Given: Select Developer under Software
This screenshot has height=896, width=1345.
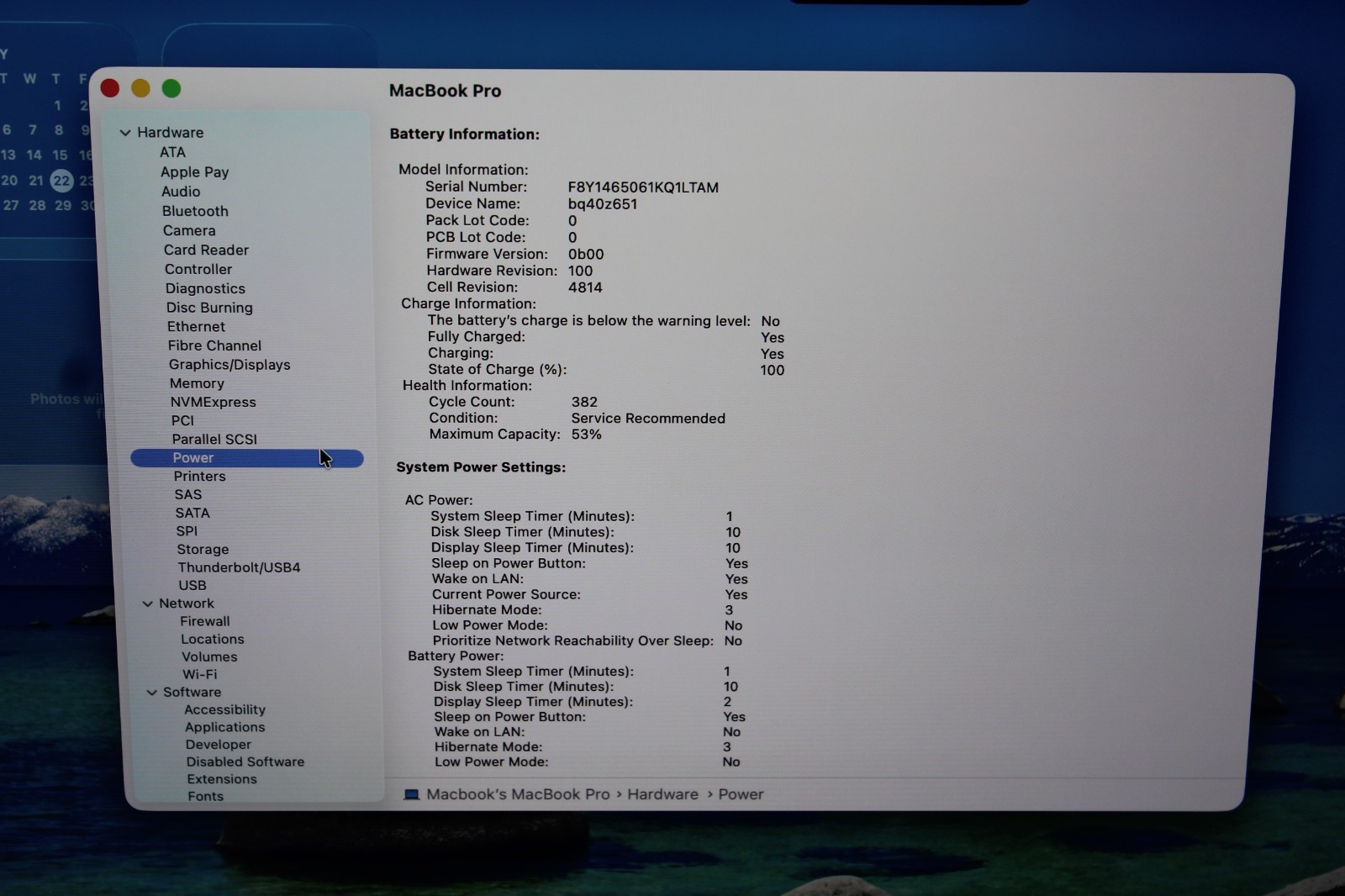Looking at the screenshot, I should 218,745.
